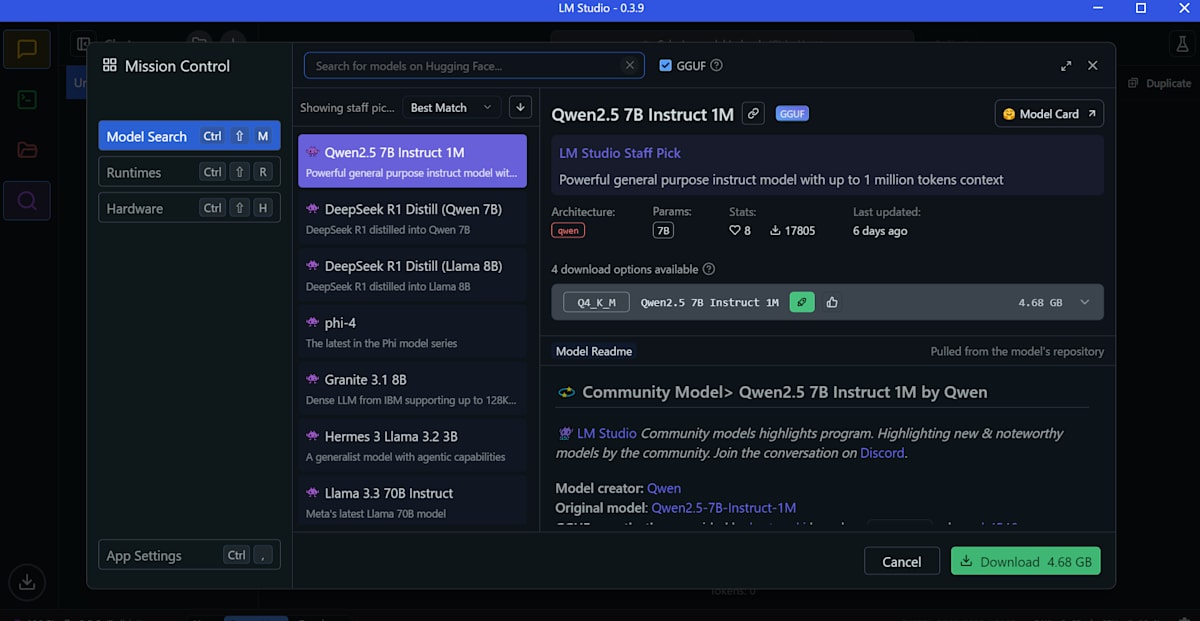Click the Mission Control grid icon
Image resolution: width=1200 pixels, height=621 pixels.
pyautogui.click(x=110, y=66)
